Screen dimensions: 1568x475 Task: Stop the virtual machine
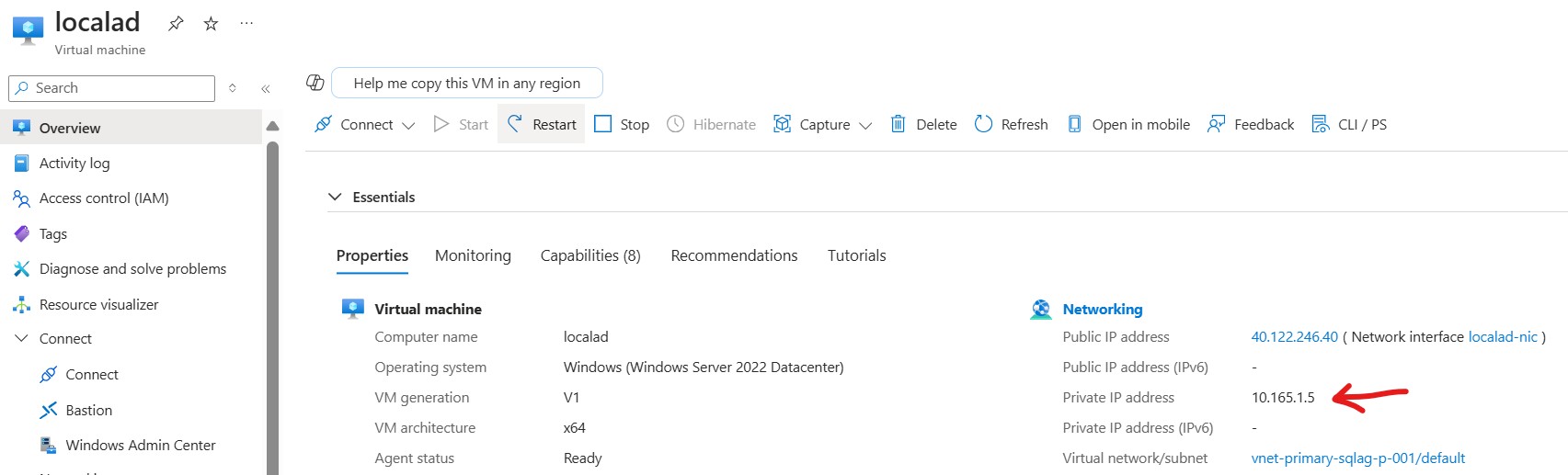(x=622, y=124)
